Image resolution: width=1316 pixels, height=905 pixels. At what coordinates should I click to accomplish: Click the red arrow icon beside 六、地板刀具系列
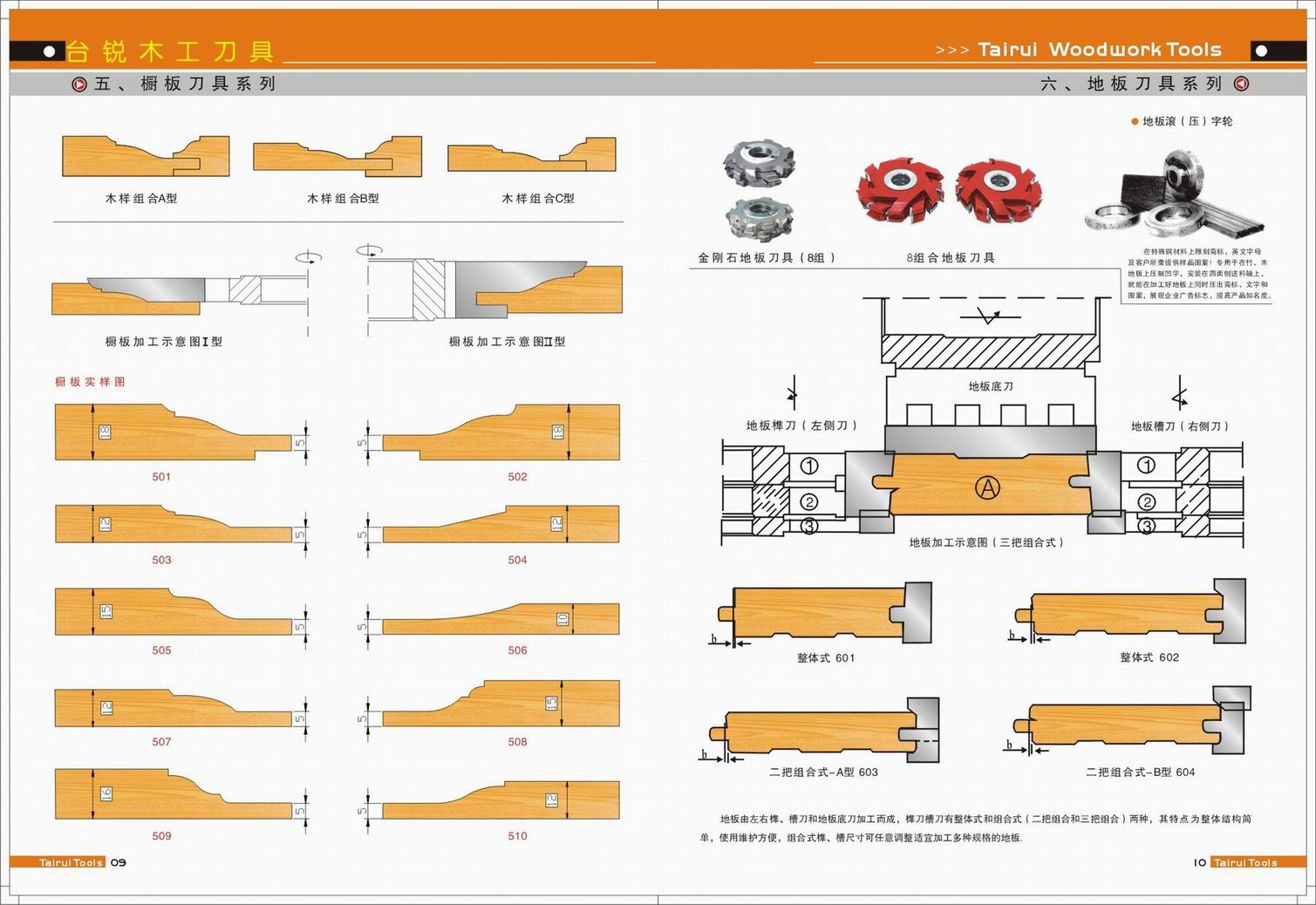tap(1241, 85)
